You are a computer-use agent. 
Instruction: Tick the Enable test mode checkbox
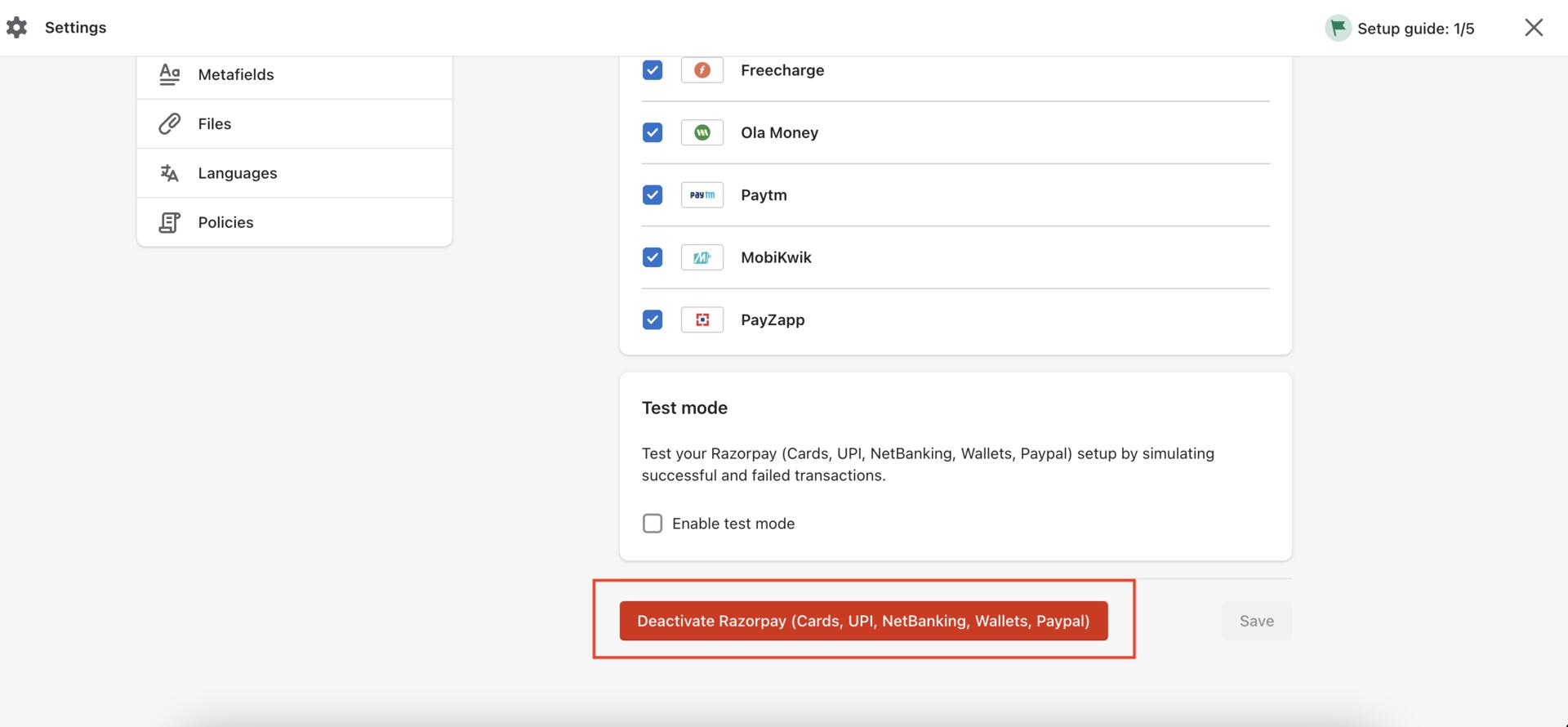(653, 524)
